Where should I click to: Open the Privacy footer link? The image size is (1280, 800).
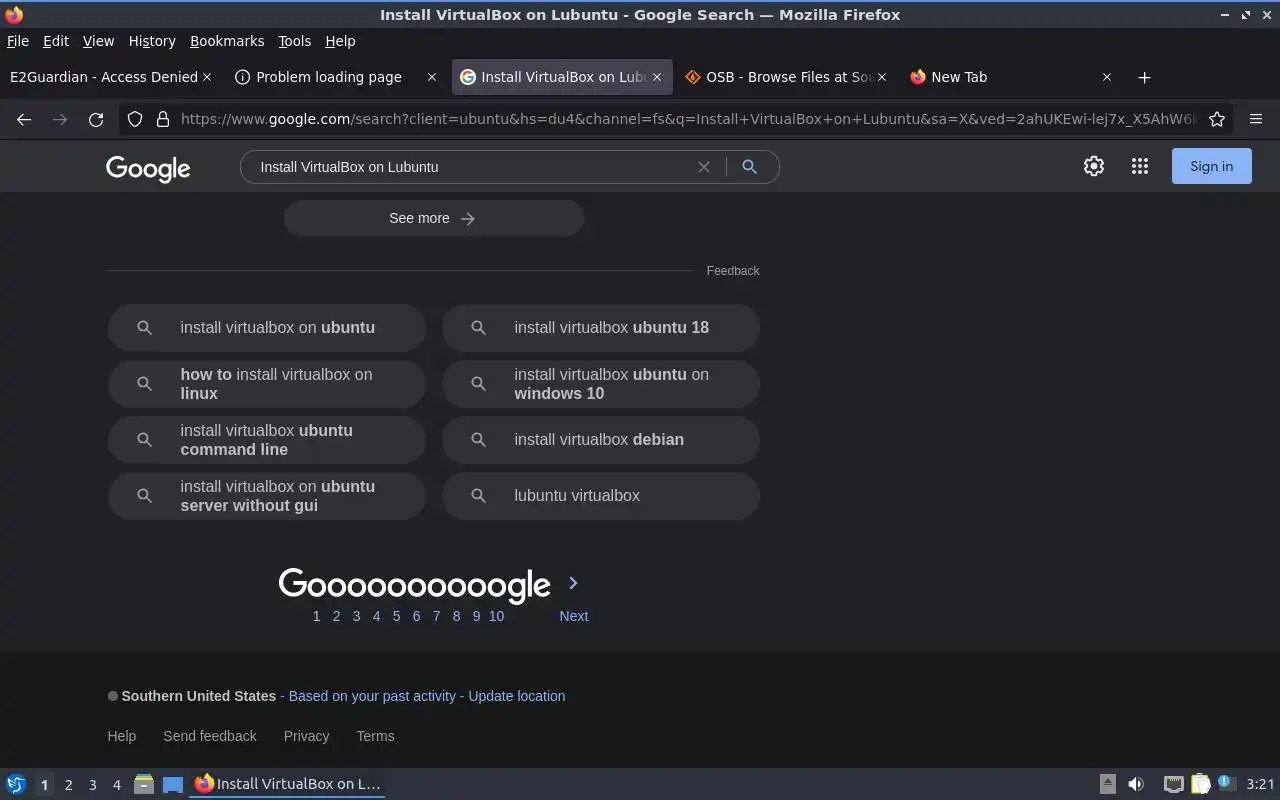pyautogui.click(x=306, y=736)
